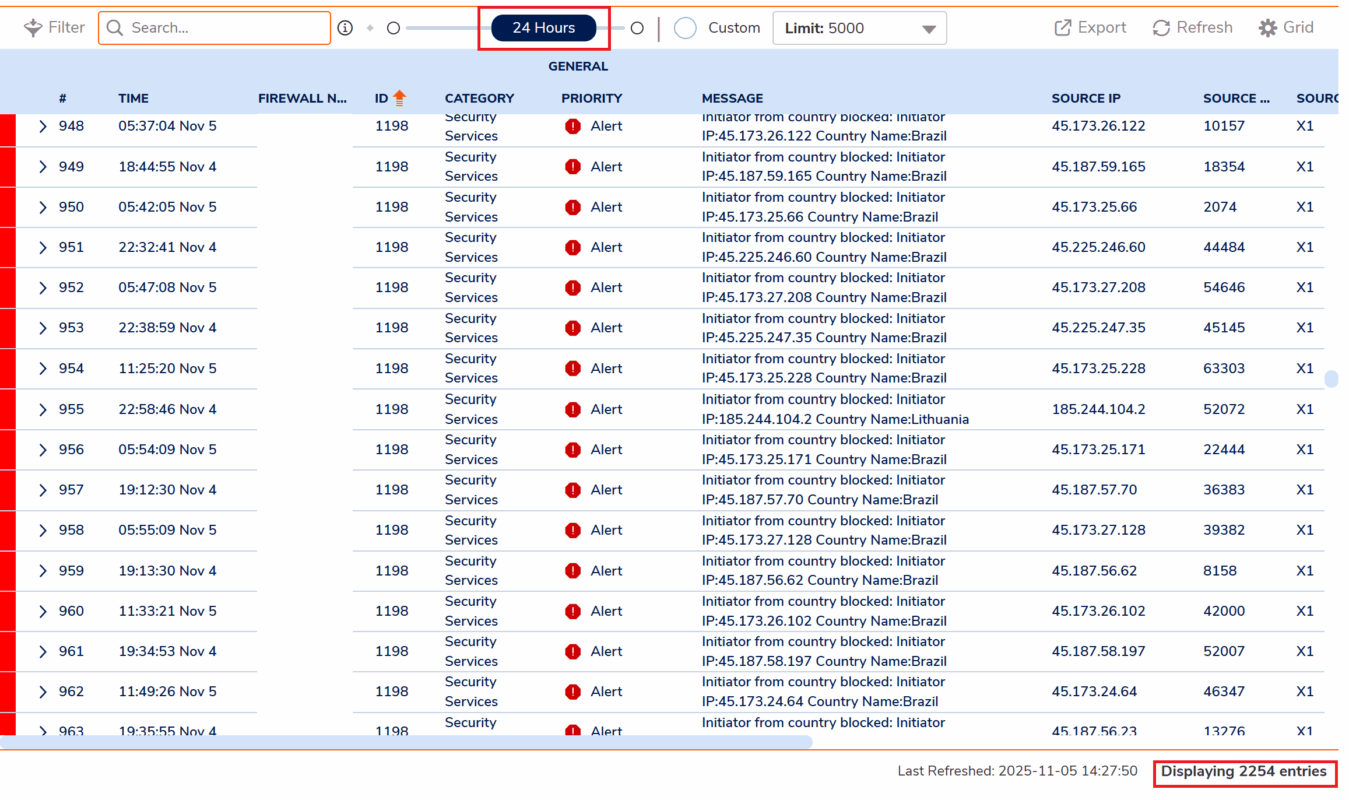Click the search info icon

point(345,28)
